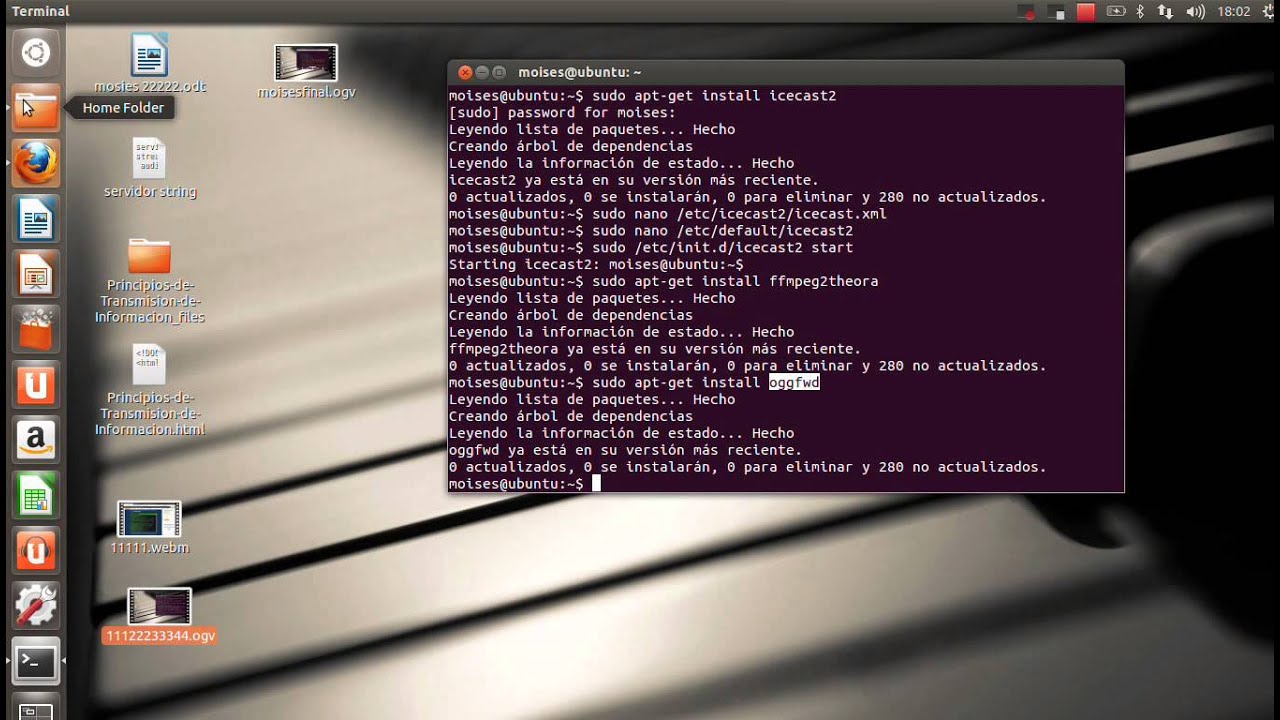Image resolution: width=1280 pixels, height=720 pixels.
Task: Open System Settings wrench icon
Action: 35,606
